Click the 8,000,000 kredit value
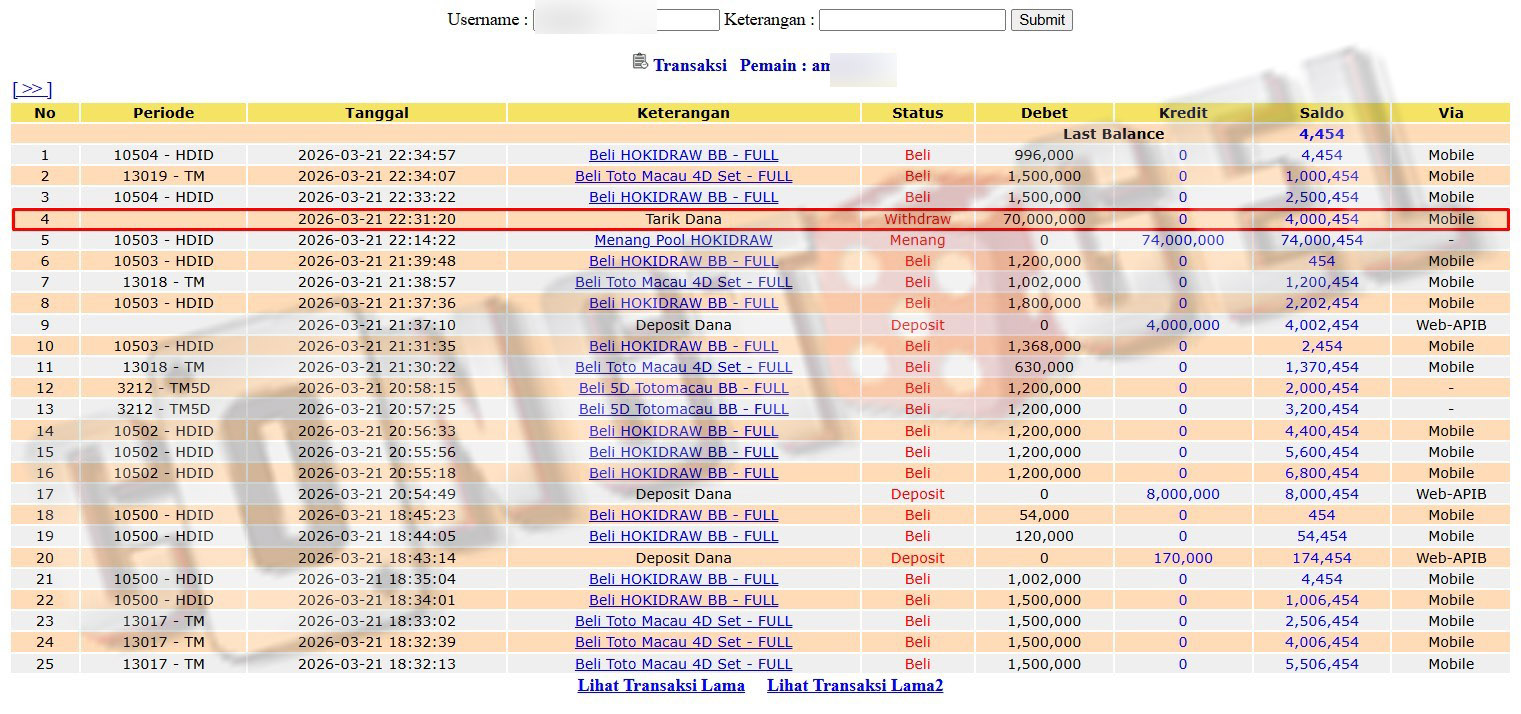1521x714 pixels. [x=1183, y=494]
